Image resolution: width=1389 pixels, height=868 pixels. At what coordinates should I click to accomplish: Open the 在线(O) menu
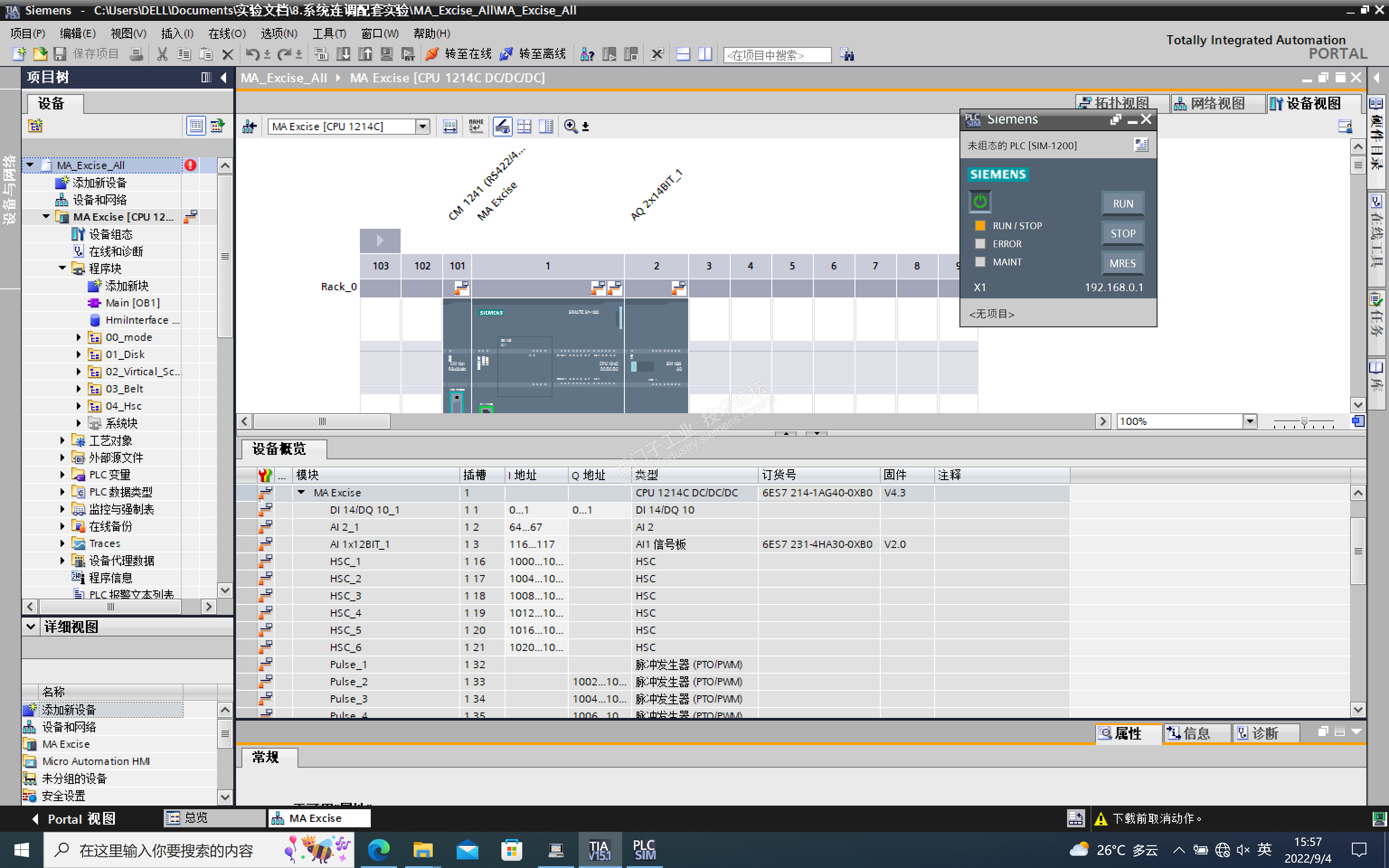coord(227,33)
